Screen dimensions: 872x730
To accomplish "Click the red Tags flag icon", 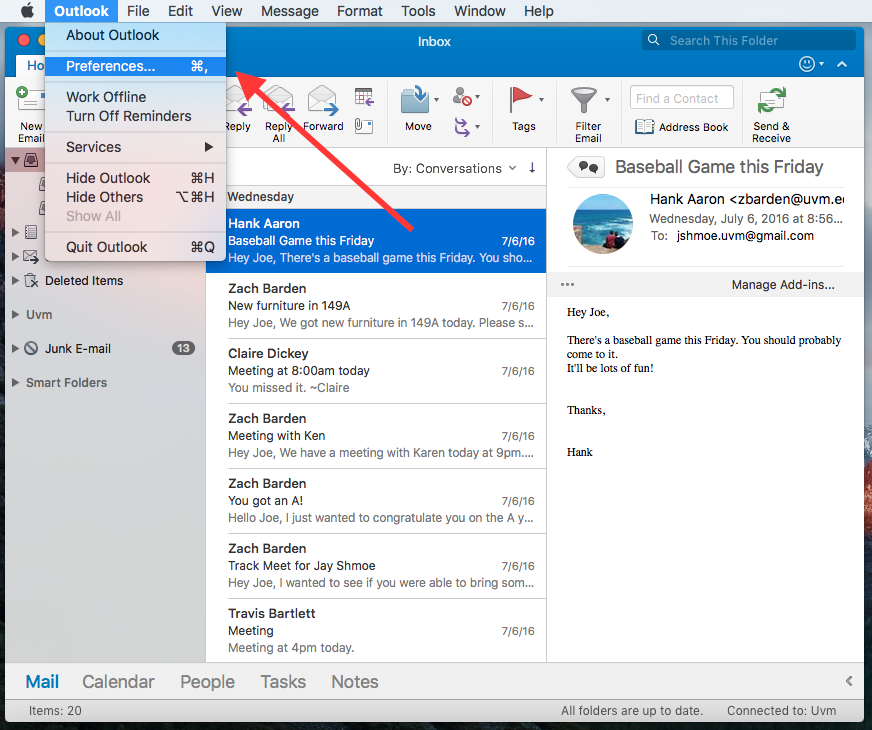I will (521, 100).
